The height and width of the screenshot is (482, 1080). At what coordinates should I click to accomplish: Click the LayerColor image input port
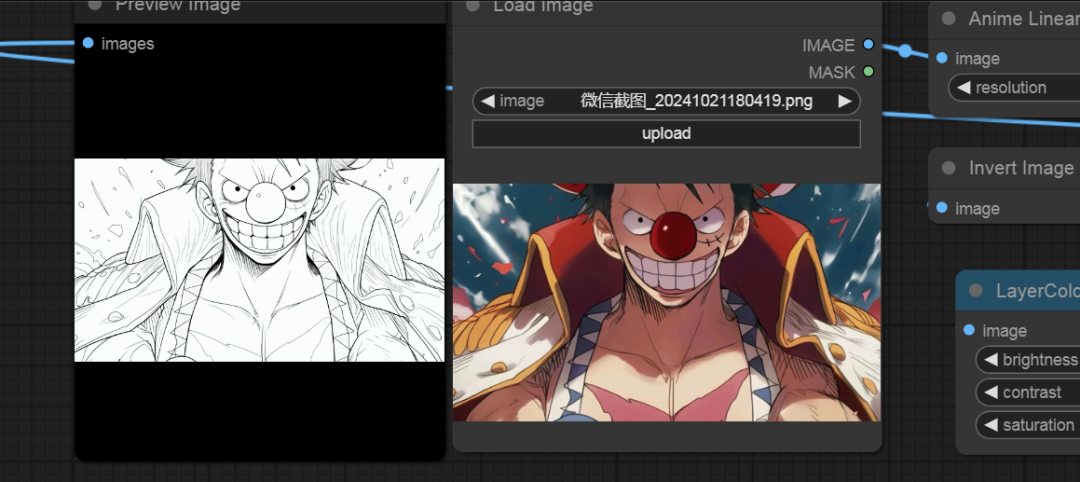tap(969, 331)
